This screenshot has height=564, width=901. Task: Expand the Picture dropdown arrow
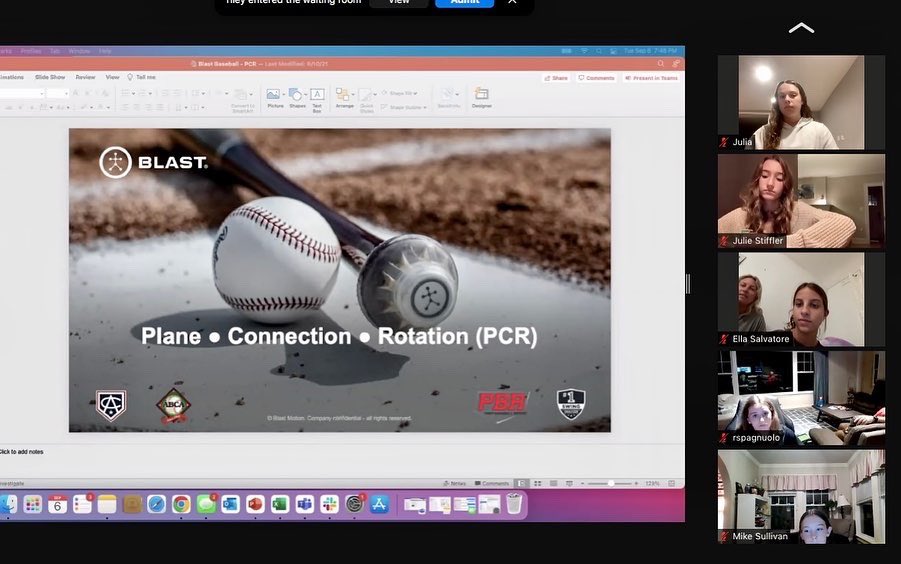284,94
